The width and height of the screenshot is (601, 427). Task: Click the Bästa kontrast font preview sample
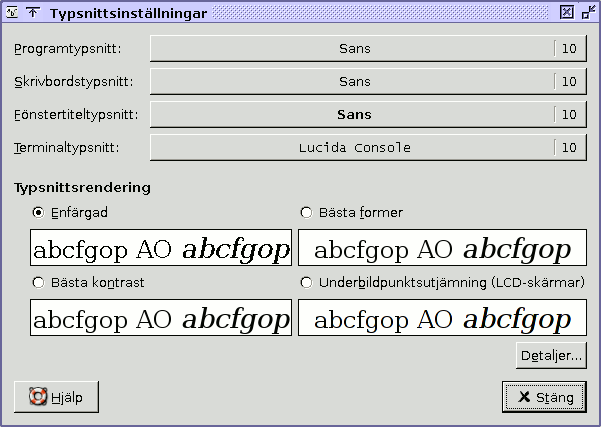(x=161, y=318)
